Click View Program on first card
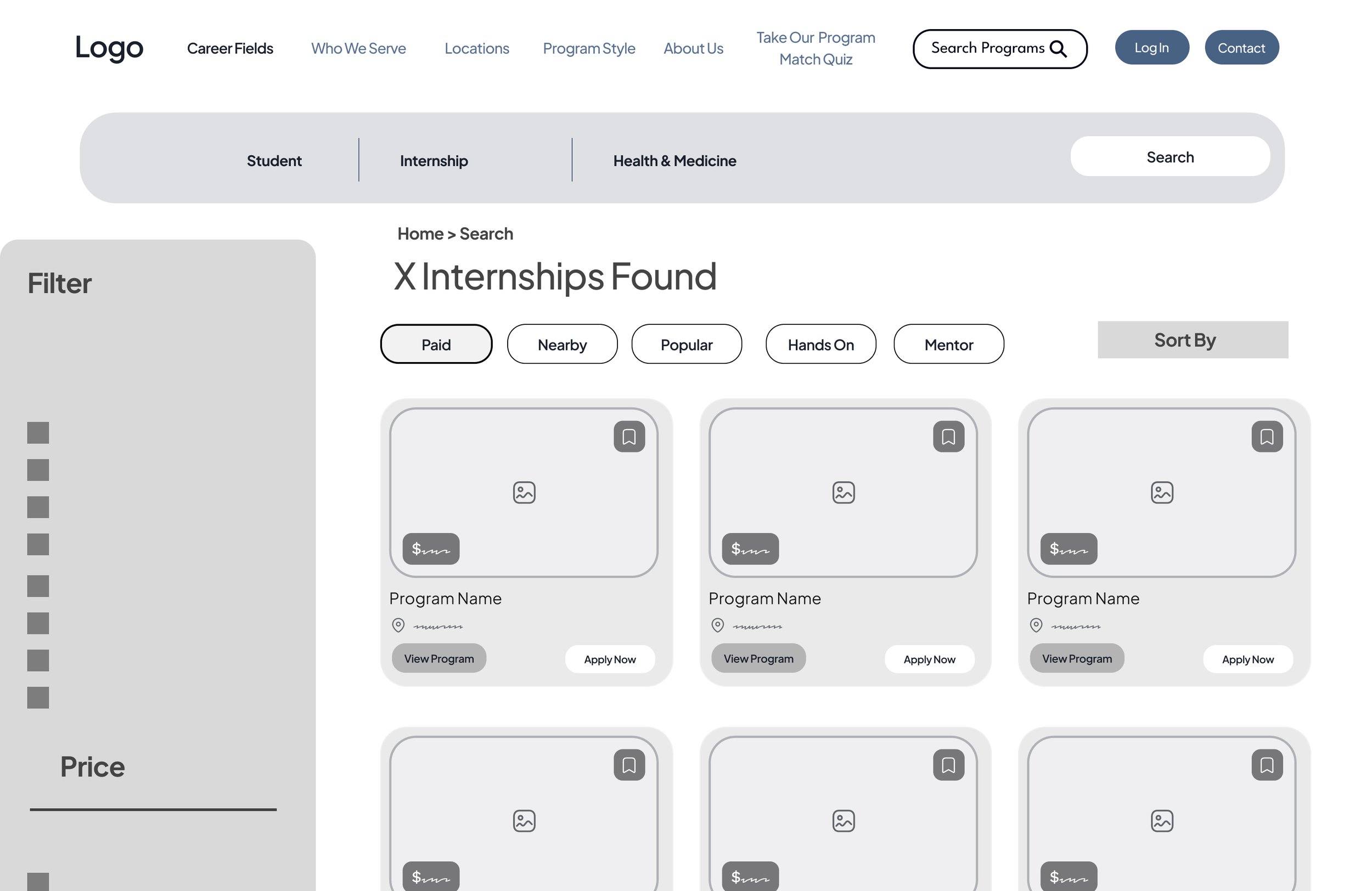 (438, 658)
